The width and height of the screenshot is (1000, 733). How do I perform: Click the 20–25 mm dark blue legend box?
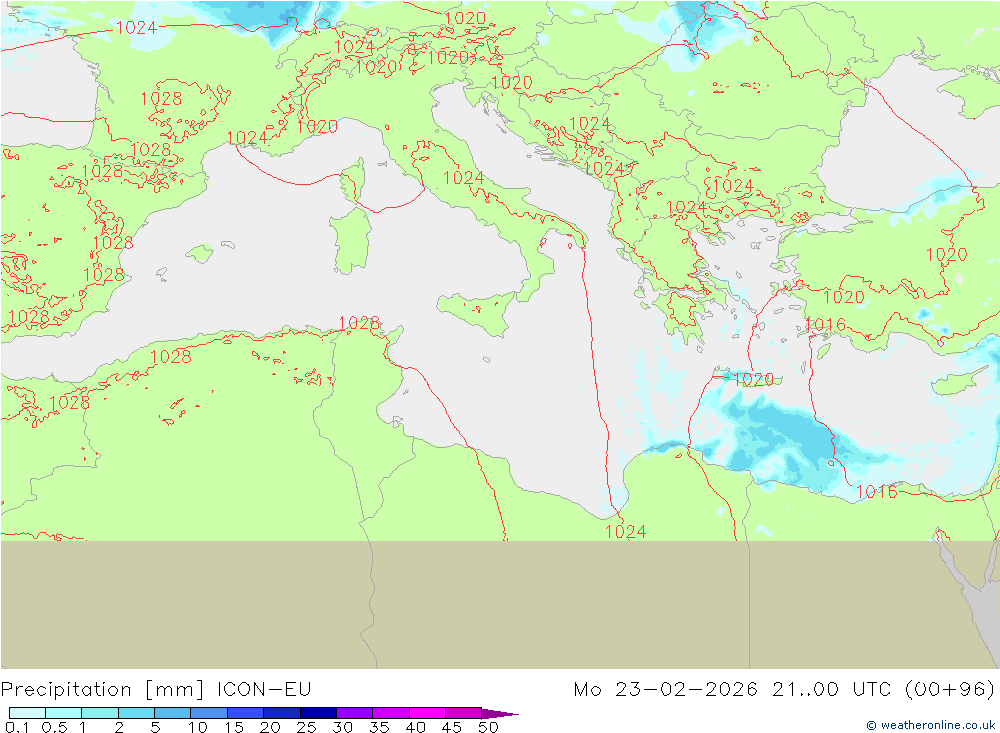[281, 713]
